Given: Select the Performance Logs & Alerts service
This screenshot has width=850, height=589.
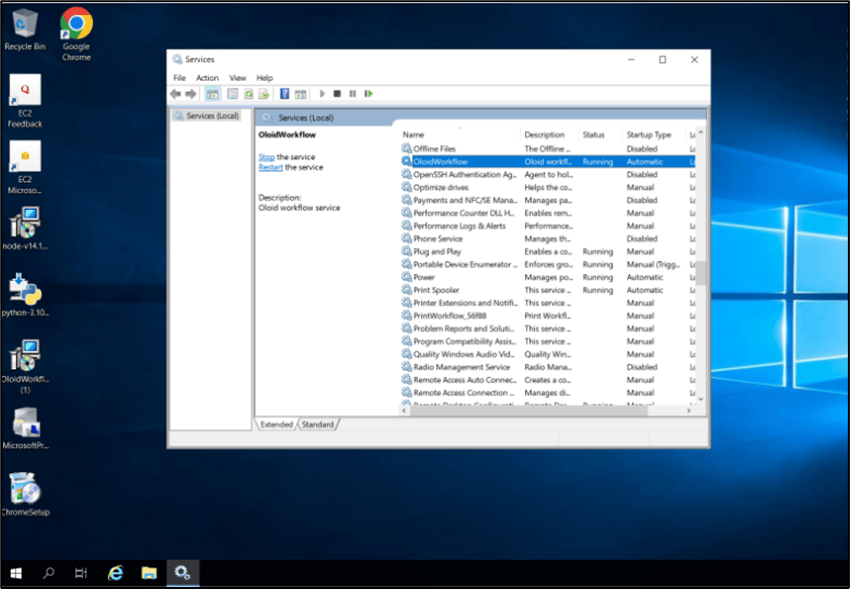Looking at the screenshot, I should point(548,226).
